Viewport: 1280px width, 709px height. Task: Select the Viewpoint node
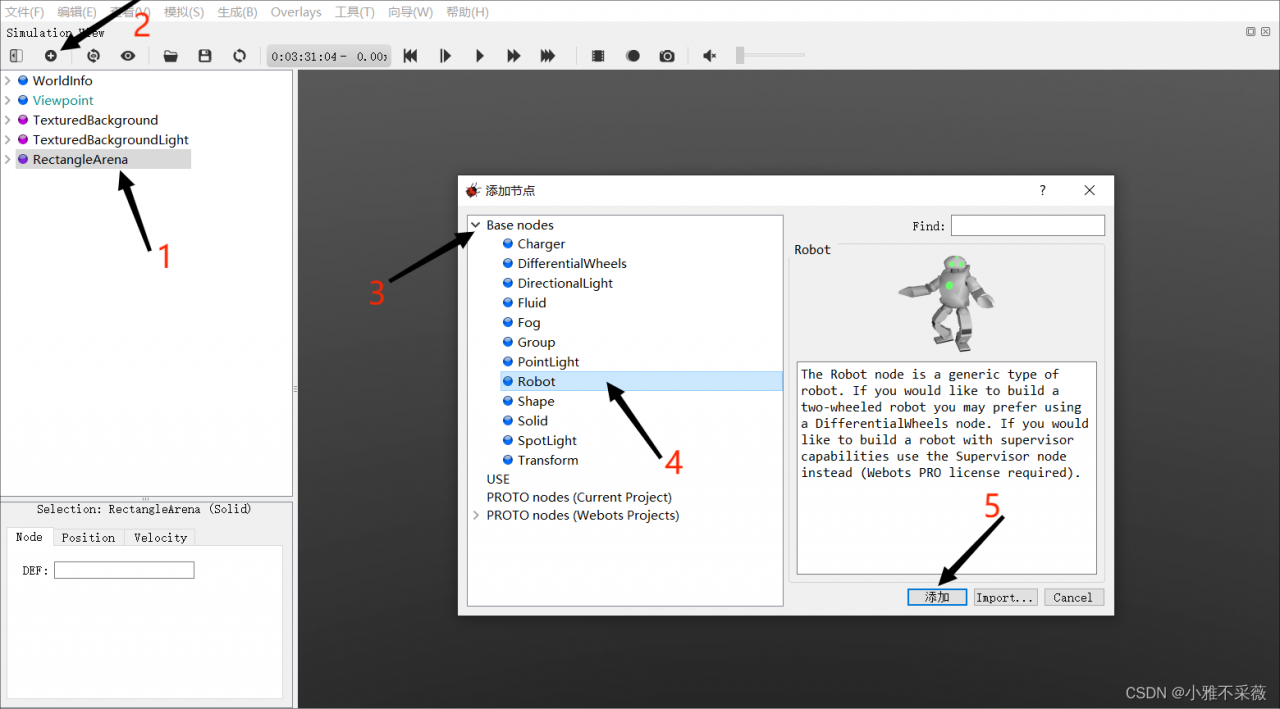pos(63,100)
